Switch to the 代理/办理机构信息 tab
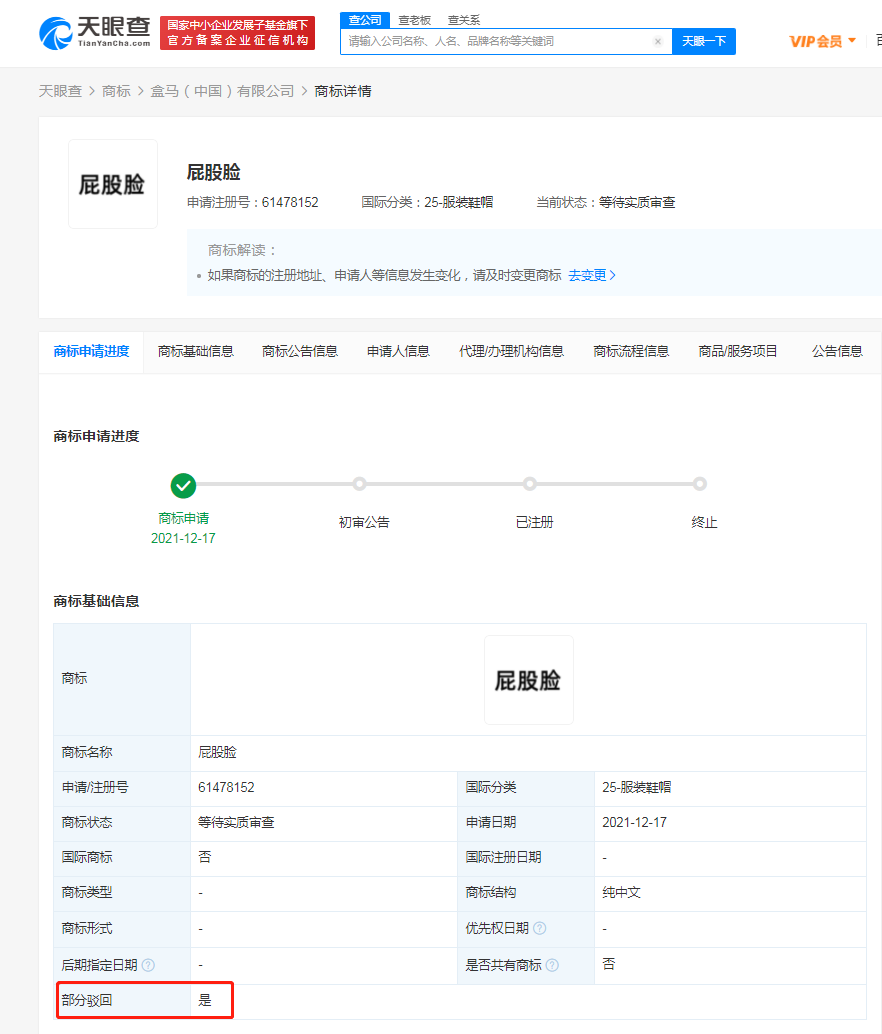Screen dimensions: 882x1034 click(x=512, y=351)
